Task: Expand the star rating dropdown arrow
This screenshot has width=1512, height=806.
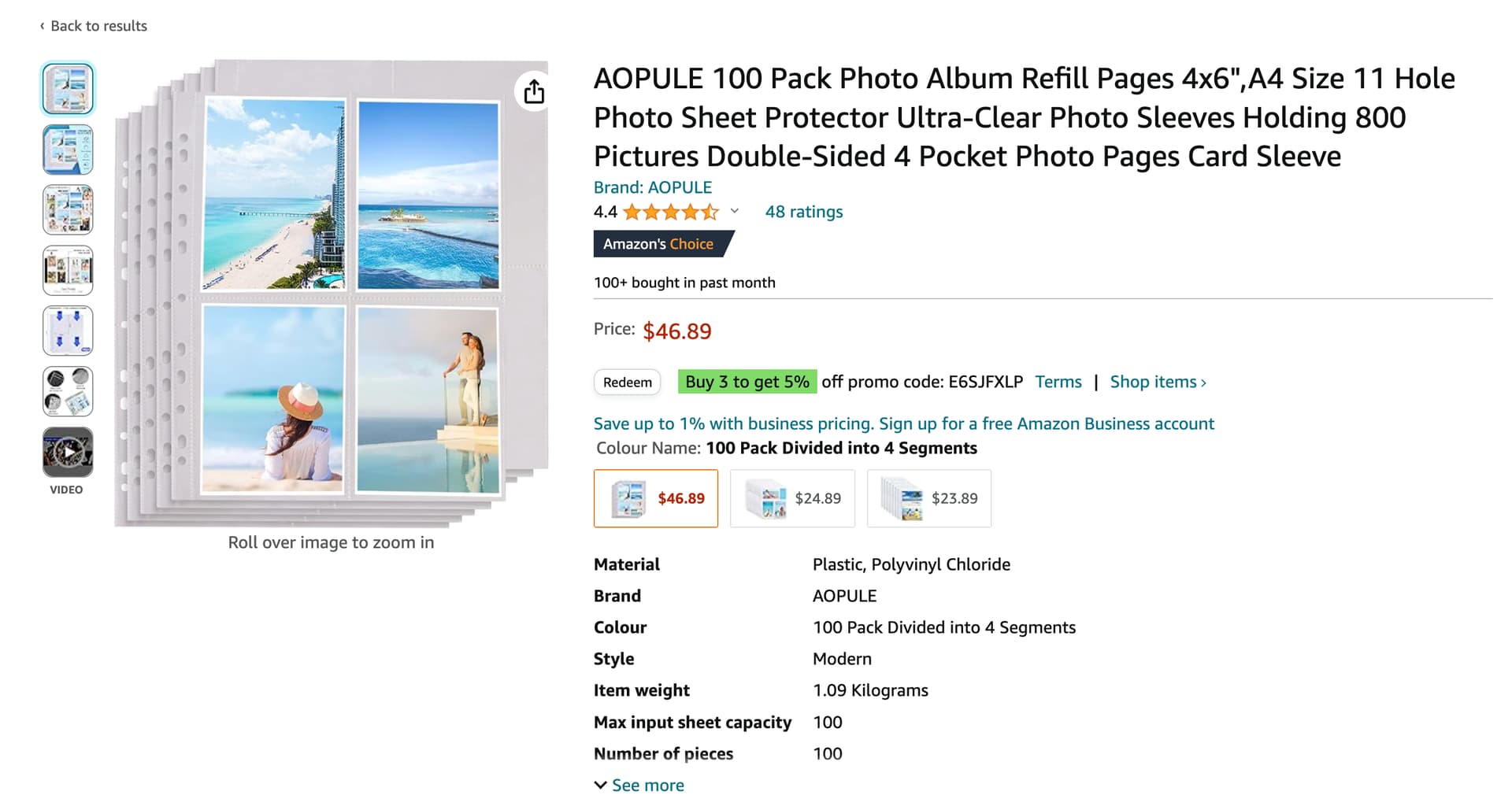Action: point(735,211)
